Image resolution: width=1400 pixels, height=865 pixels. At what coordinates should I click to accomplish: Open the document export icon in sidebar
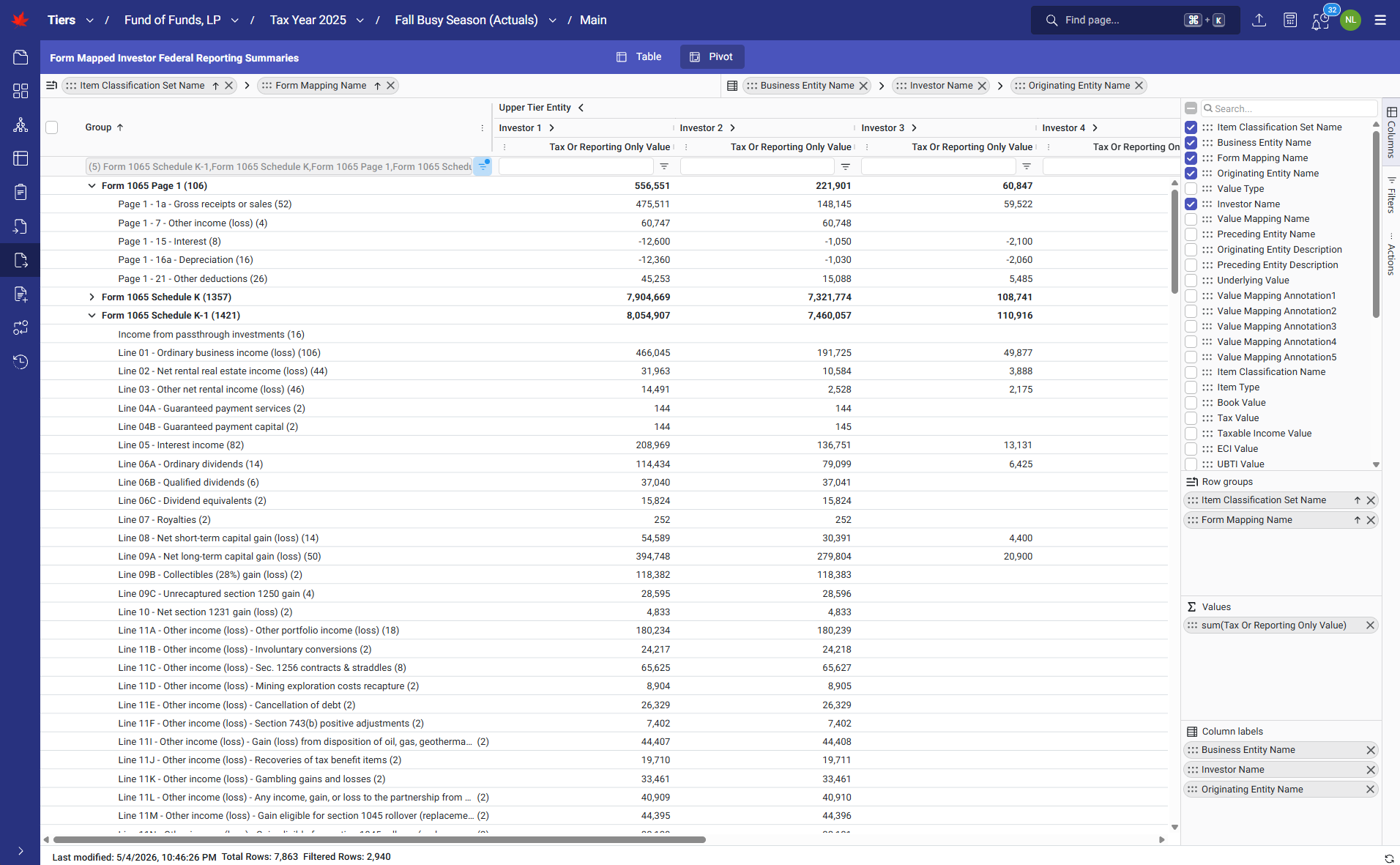click(x=21, y=260)
